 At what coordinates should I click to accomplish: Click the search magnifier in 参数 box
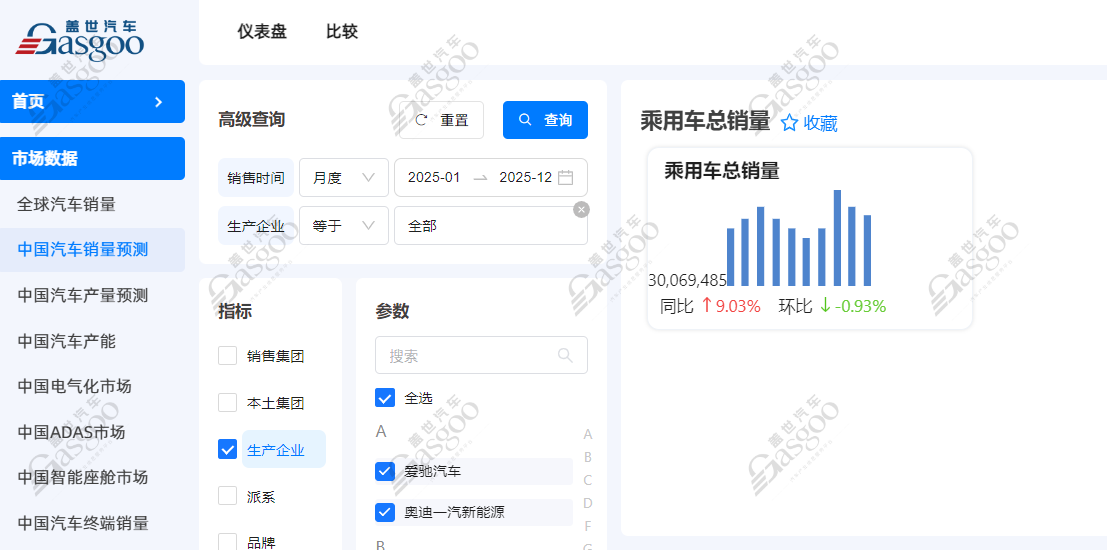click(x=565, y=355)
